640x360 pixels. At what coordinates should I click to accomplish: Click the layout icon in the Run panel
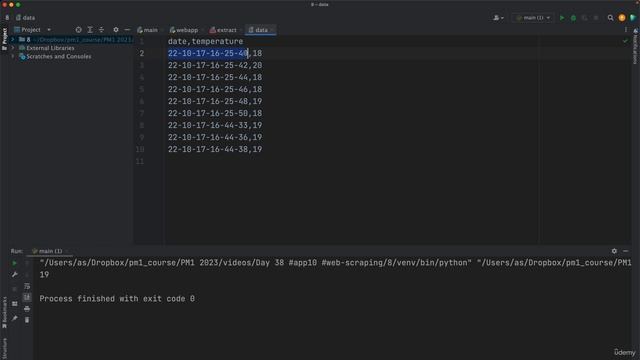(14, 304)
